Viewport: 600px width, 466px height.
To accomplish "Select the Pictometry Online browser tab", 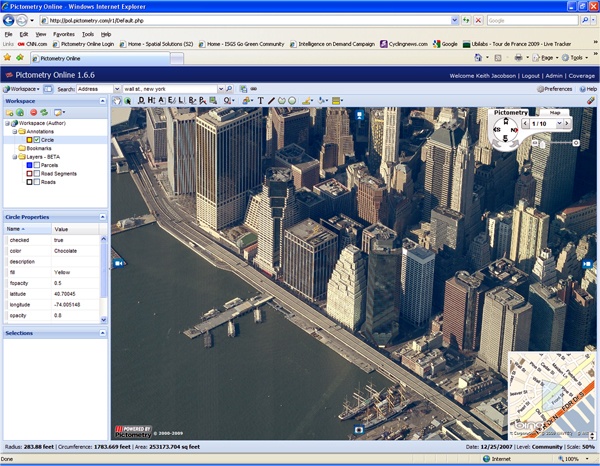I will click(x=100, y=58).
